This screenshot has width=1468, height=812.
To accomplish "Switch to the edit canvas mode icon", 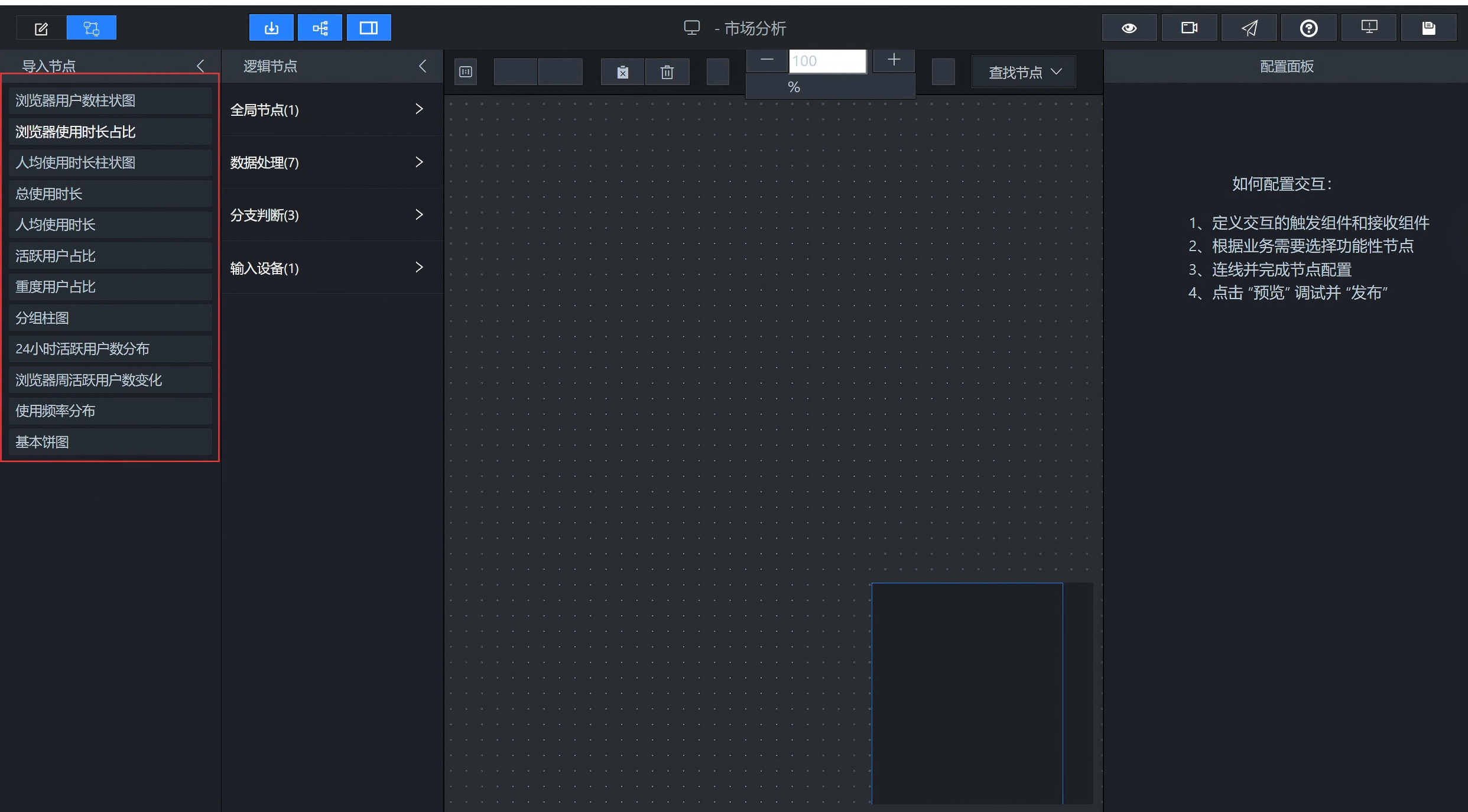I will pos(41,28).
